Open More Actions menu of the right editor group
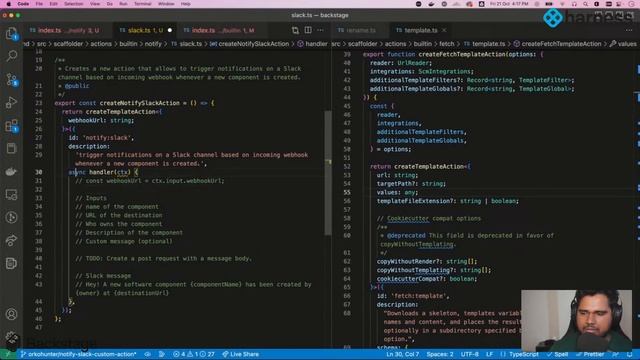The width and height of the screenshot is (640, 360). (x=629, y=30)
